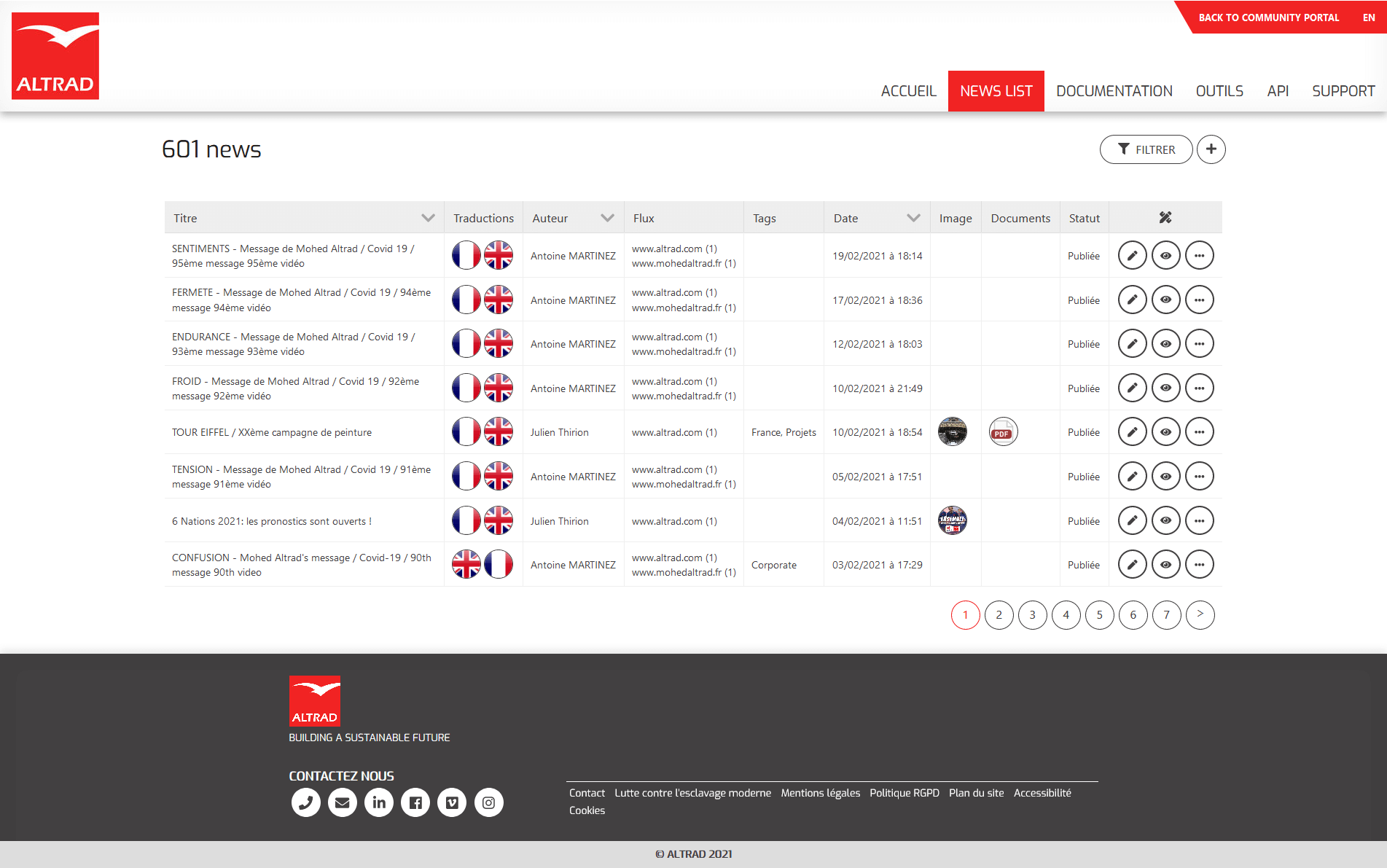Click BACK TO COMMUNITY PORTAL link
Screen dimensions: 1387x868
tap(1268, 17)
